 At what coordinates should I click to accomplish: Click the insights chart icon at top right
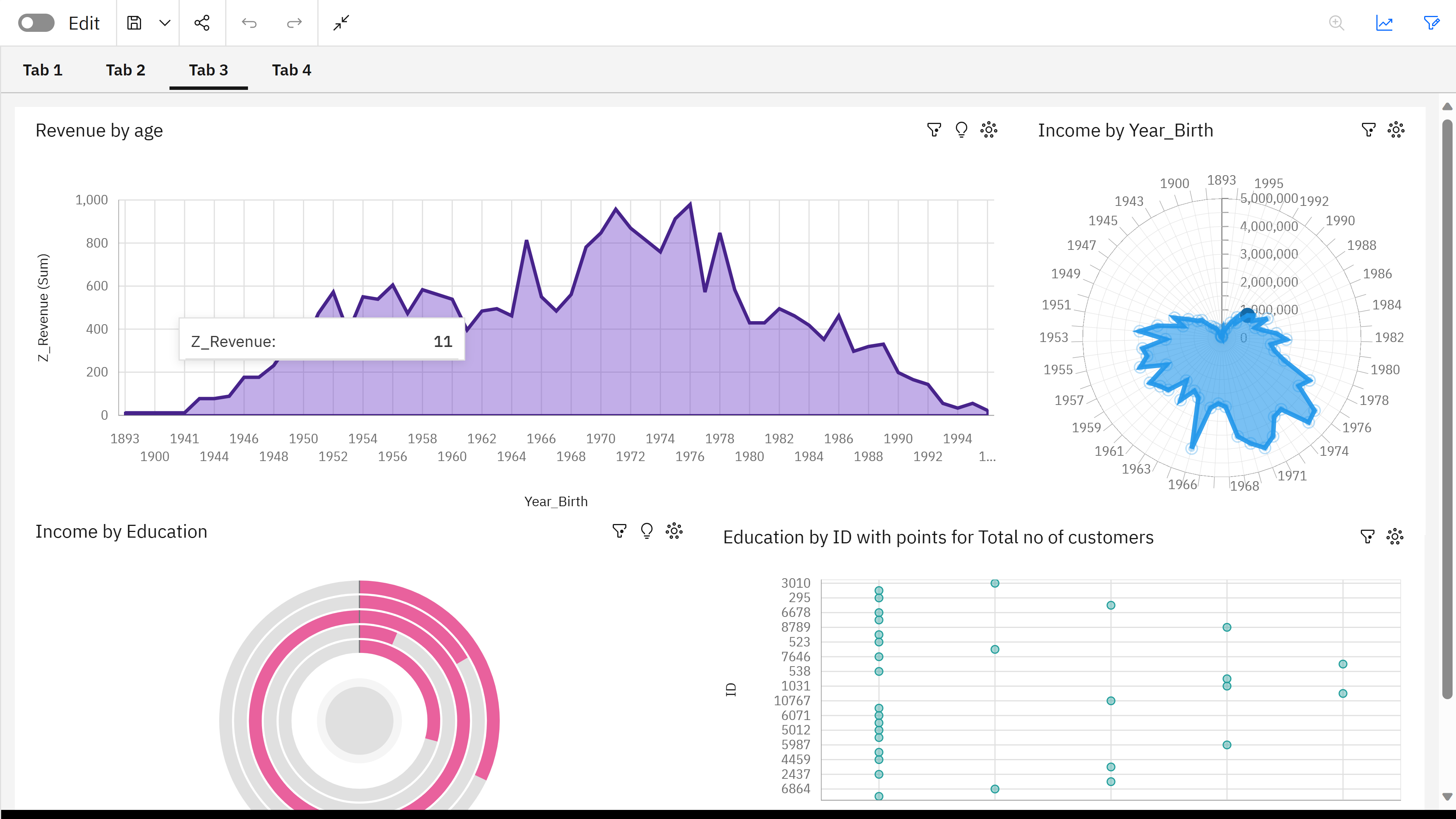pos(1384,23)
